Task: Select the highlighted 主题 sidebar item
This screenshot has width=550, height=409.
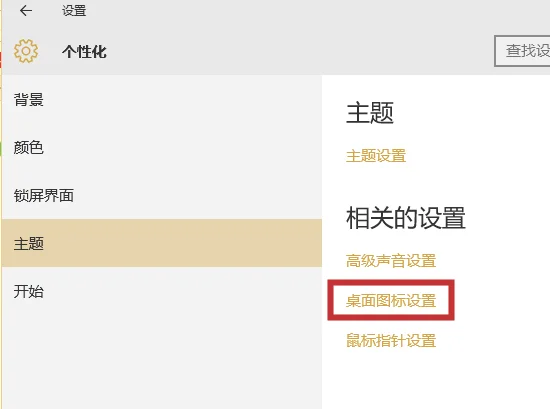Action: point(162,243)
